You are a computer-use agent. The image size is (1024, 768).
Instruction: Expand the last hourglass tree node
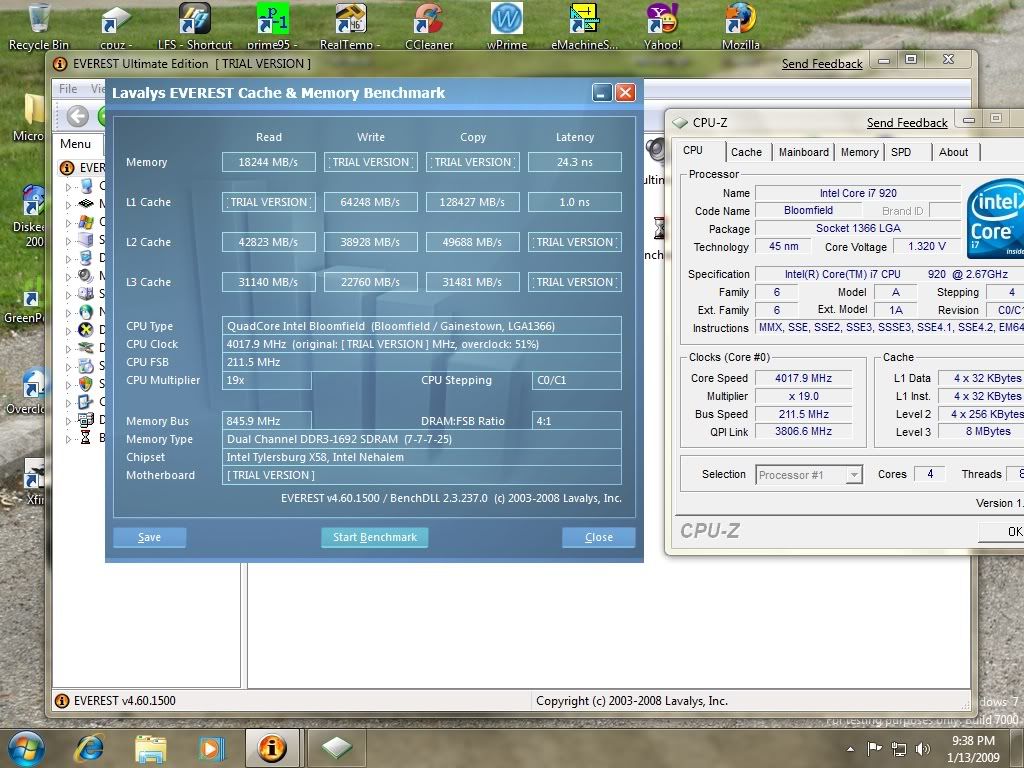pos(69,438)
